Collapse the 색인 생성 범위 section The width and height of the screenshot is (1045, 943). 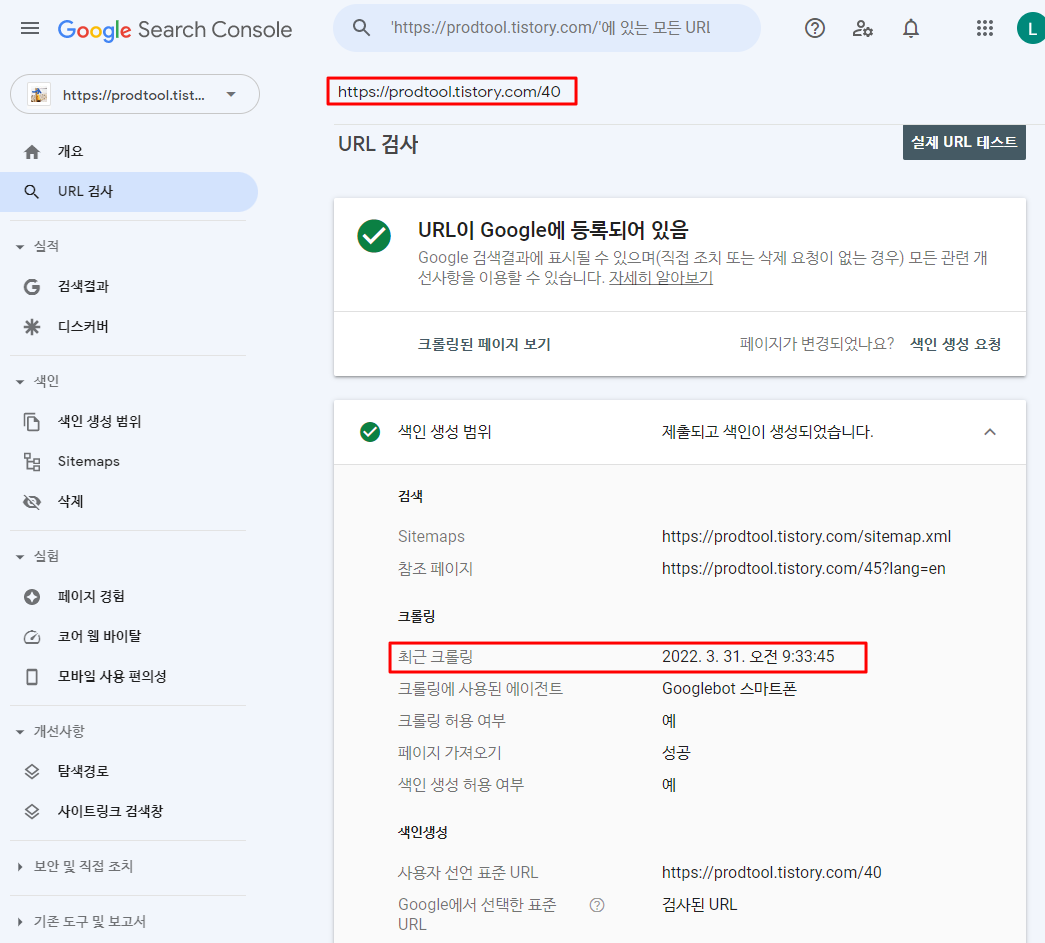[989, 432]
